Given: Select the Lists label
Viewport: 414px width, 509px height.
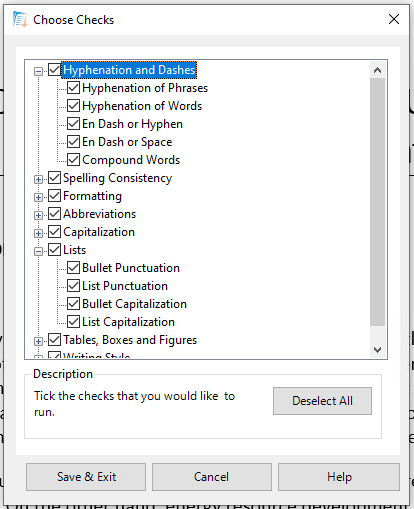Looking at the screenshot, I should [x=74, y=250].
